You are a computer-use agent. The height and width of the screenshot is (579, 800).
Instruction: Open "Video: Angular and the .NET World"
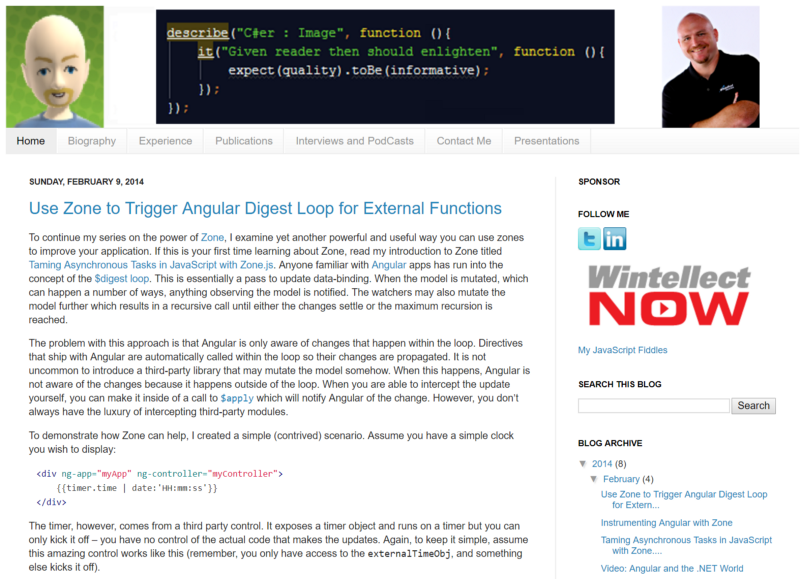pyautogui.click(x=674, y=570)
